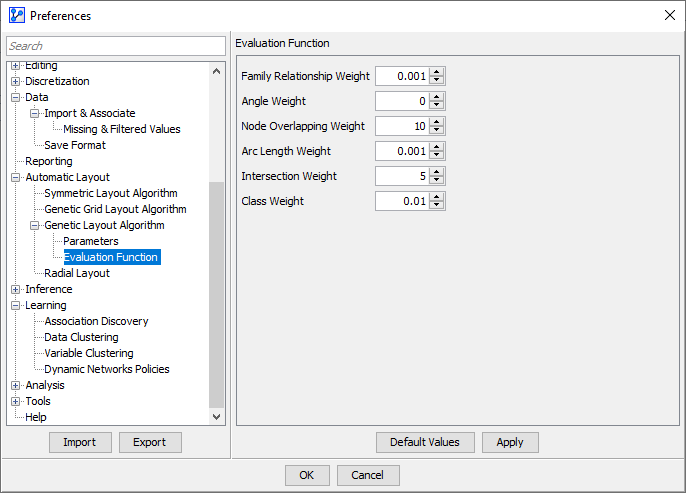Screen dimensions: 686x493
Task: Select Parameters under Genetic Layout Algorithm
Action: tap(90, 241)
